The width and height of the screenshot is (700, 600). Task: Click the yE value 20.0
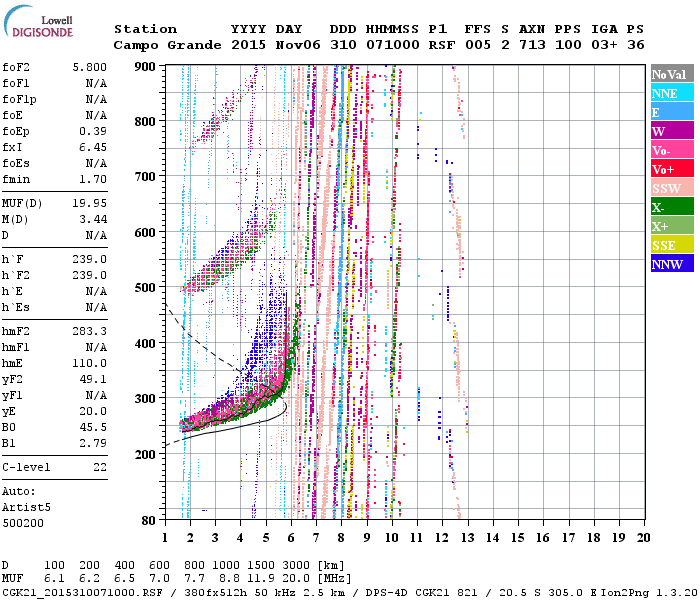click(x=93, y=412)
